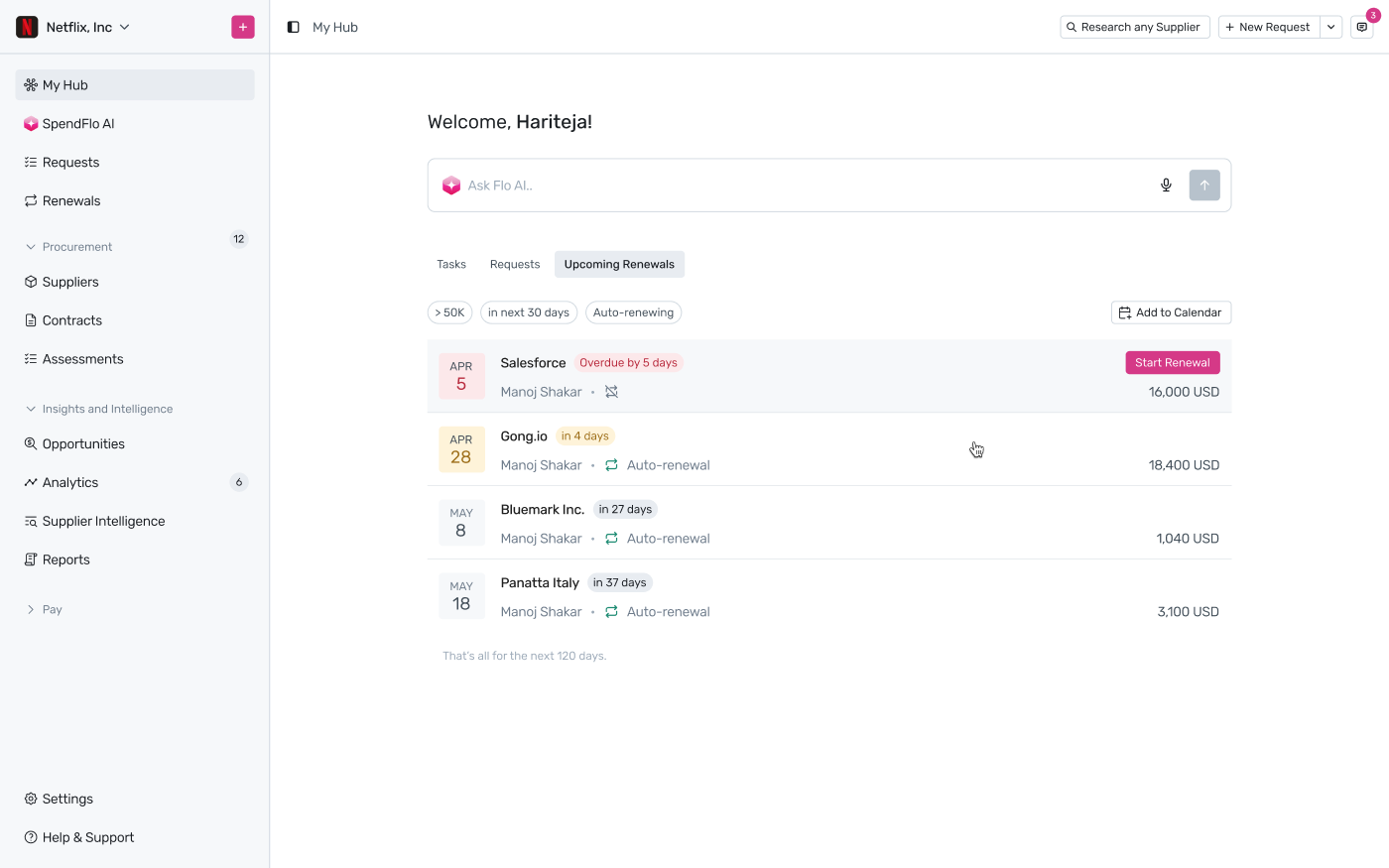Click the MAY 8 date tile
This screenshot has height=868, width=1389.
461,523
